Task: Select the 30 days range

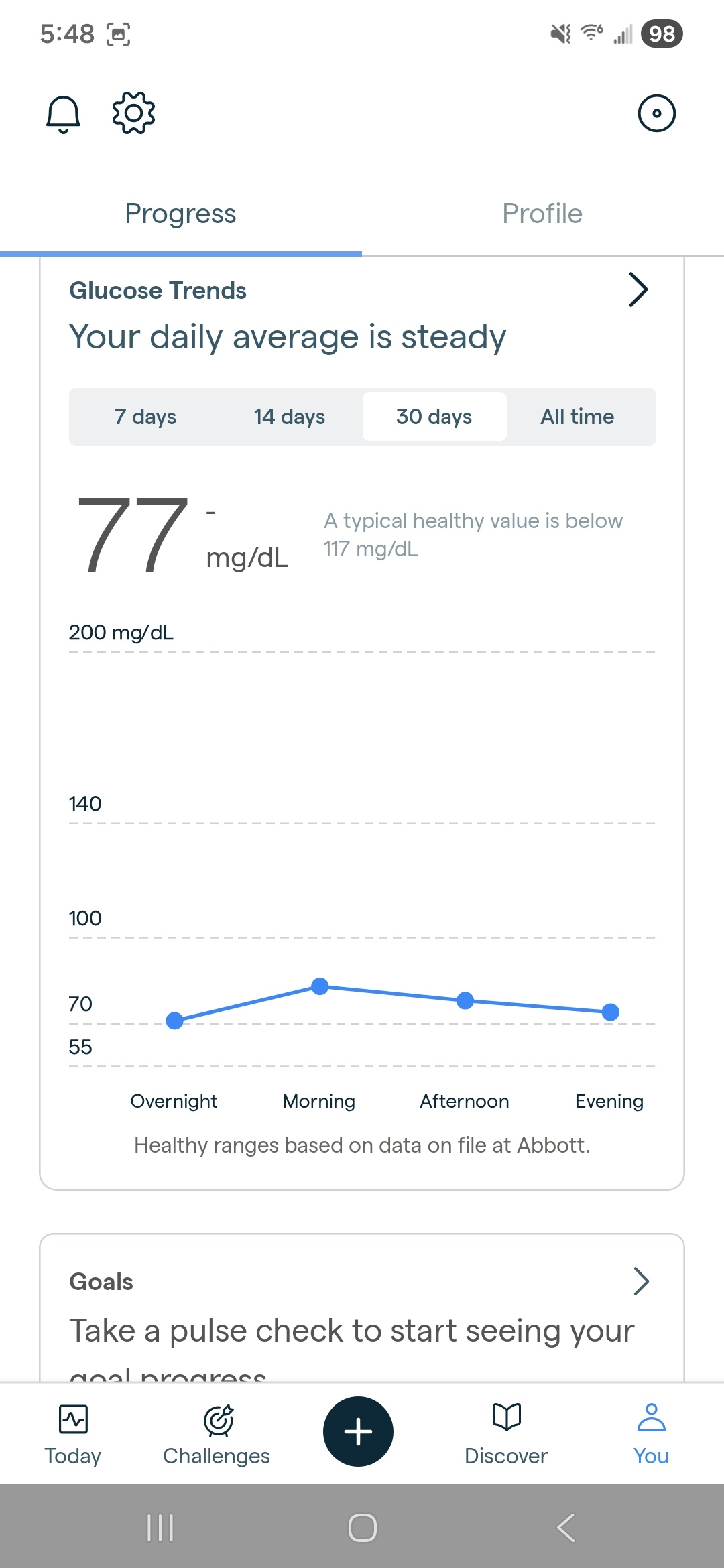Action: [x=434, y=417]
